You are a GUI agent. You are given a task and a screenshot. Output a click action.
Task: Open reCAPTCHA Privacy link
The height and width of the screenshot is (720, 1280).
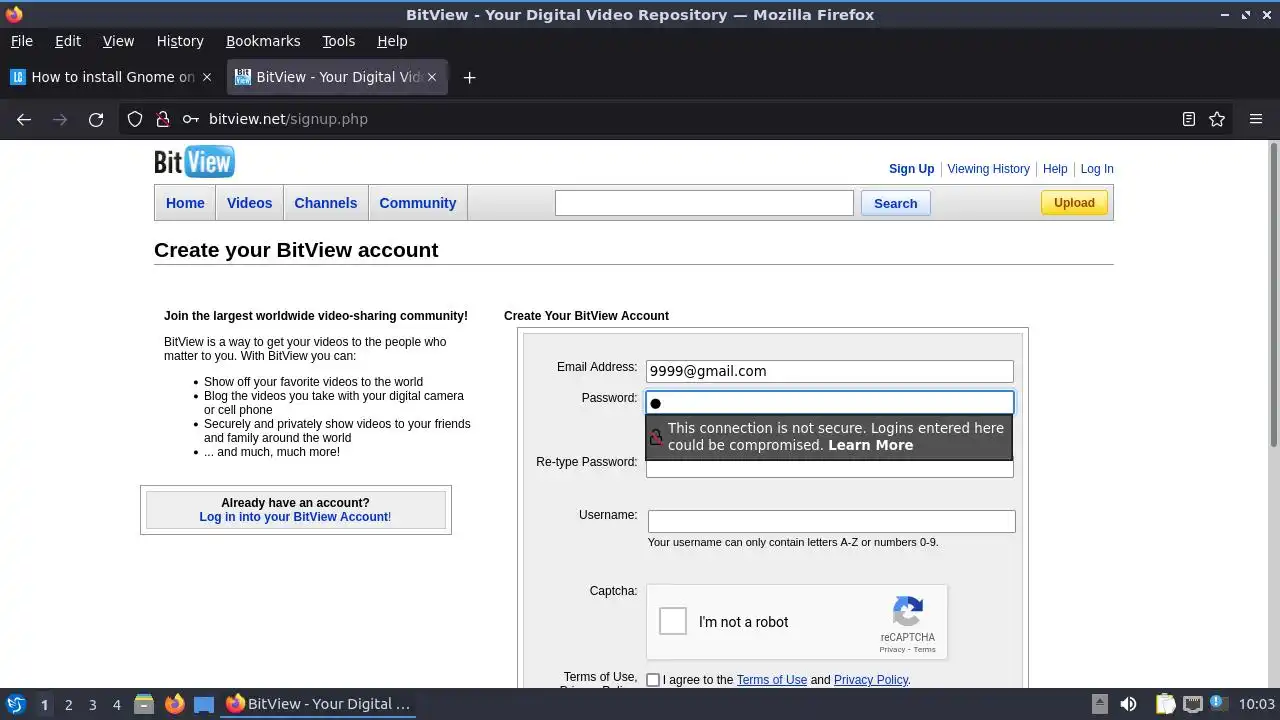click(892, 650)
